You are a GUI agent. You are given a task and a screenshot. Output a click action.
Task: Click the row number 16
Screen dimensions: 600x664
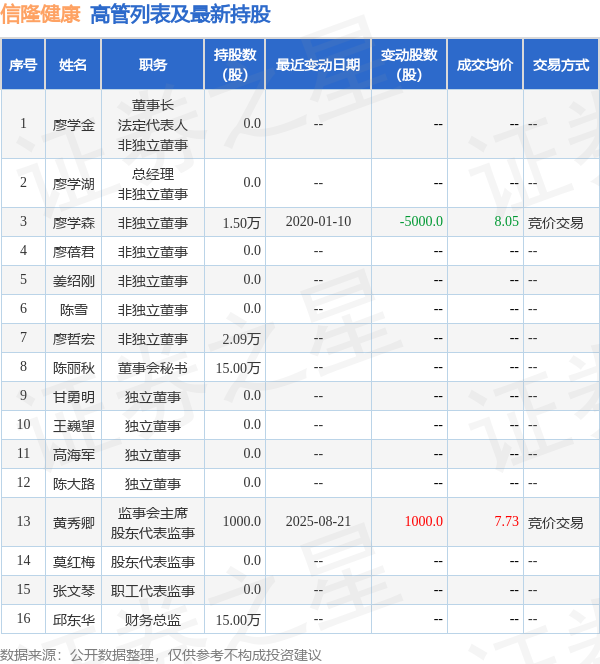pyautogui.click(x=23, y=618)
